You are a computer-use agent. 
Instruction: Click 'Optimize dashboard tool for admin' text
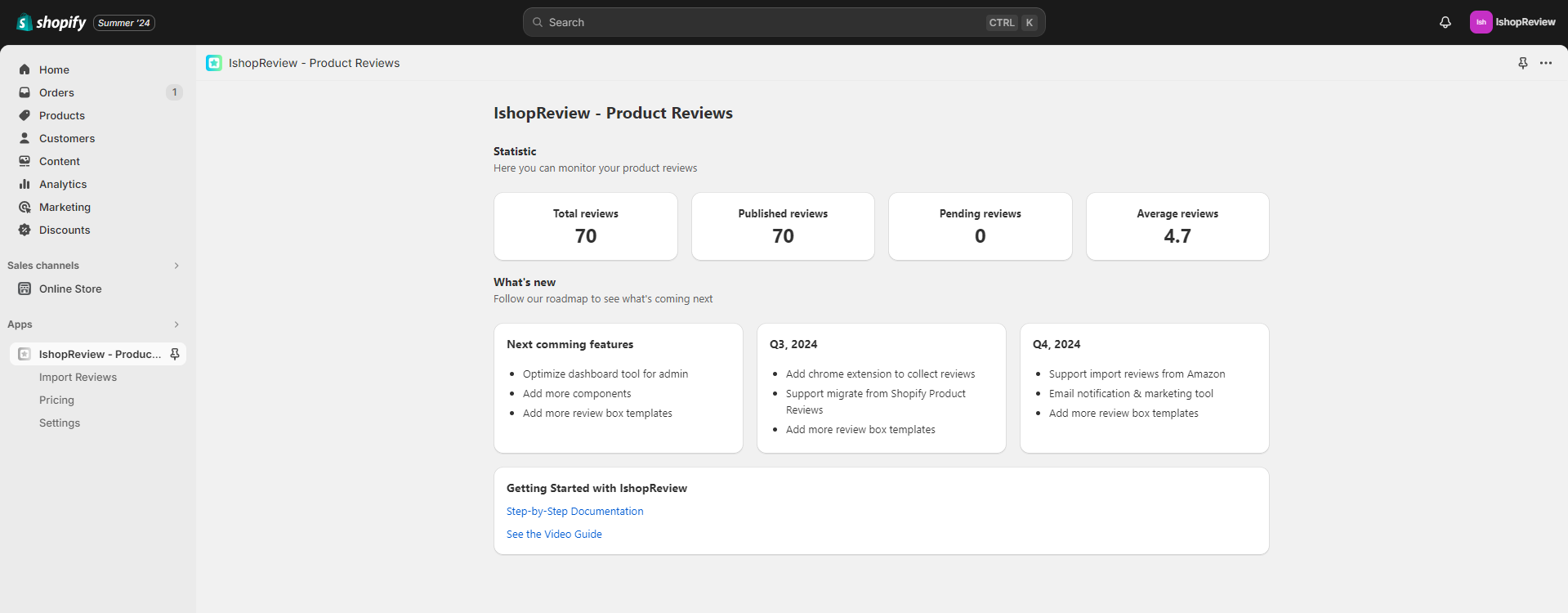pos(605,374)
